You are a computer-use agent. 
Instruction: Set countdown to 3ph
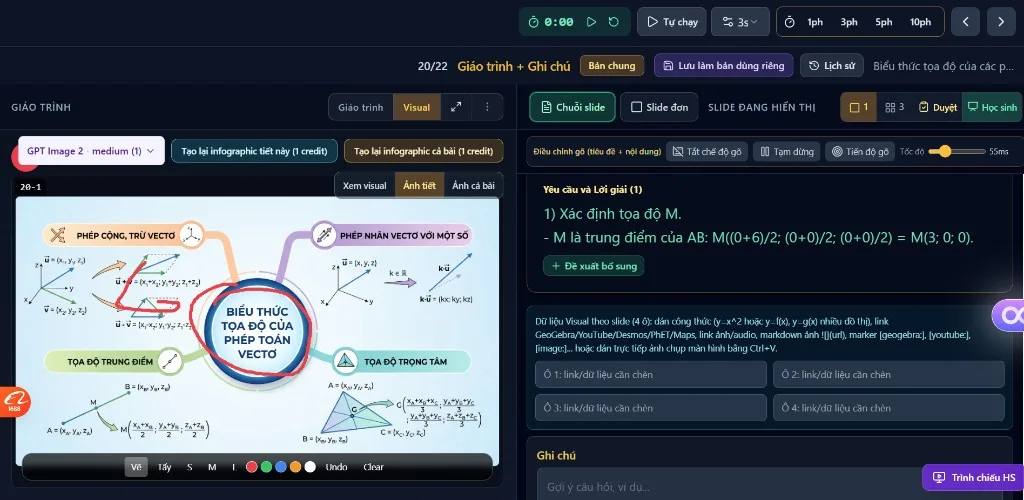(849, 22)
